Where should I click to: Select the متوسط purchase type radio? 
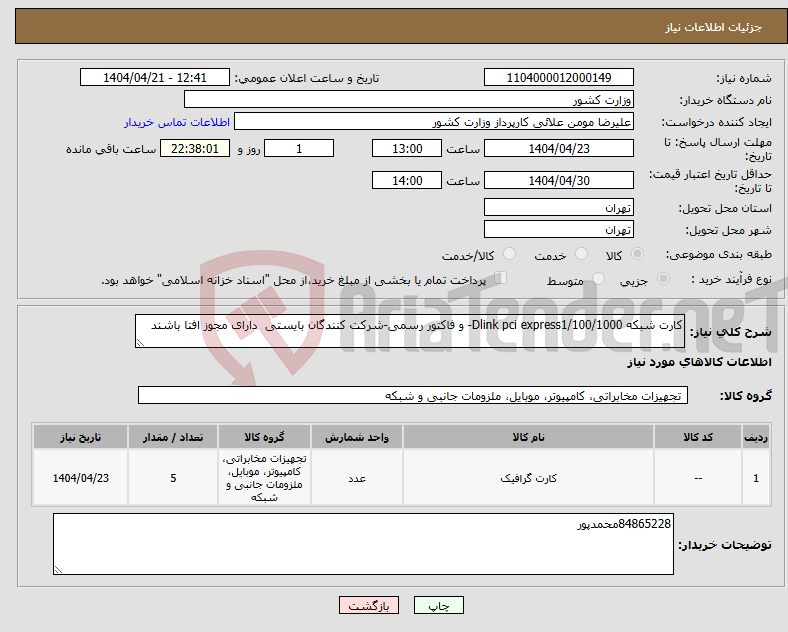[598, 278]
